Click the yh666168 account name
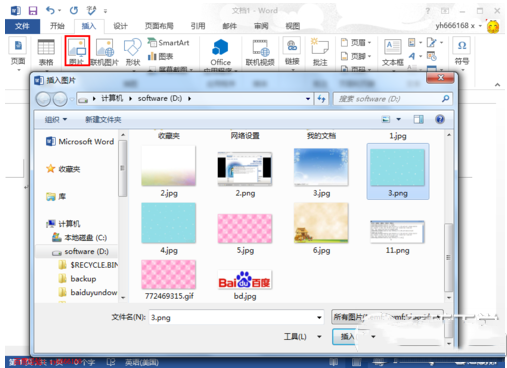Screen dimensions: 507x368 (454, 26)
